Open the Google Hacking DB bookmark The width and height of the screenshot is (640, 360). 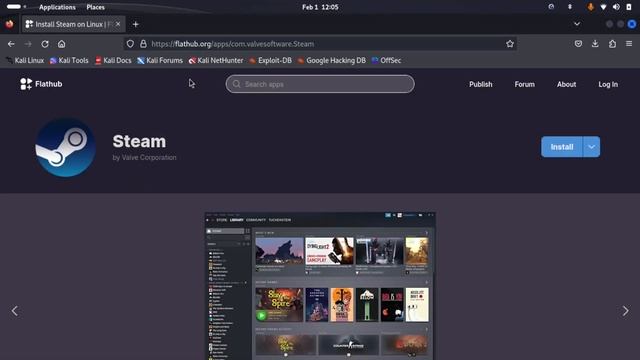[331, 60]
